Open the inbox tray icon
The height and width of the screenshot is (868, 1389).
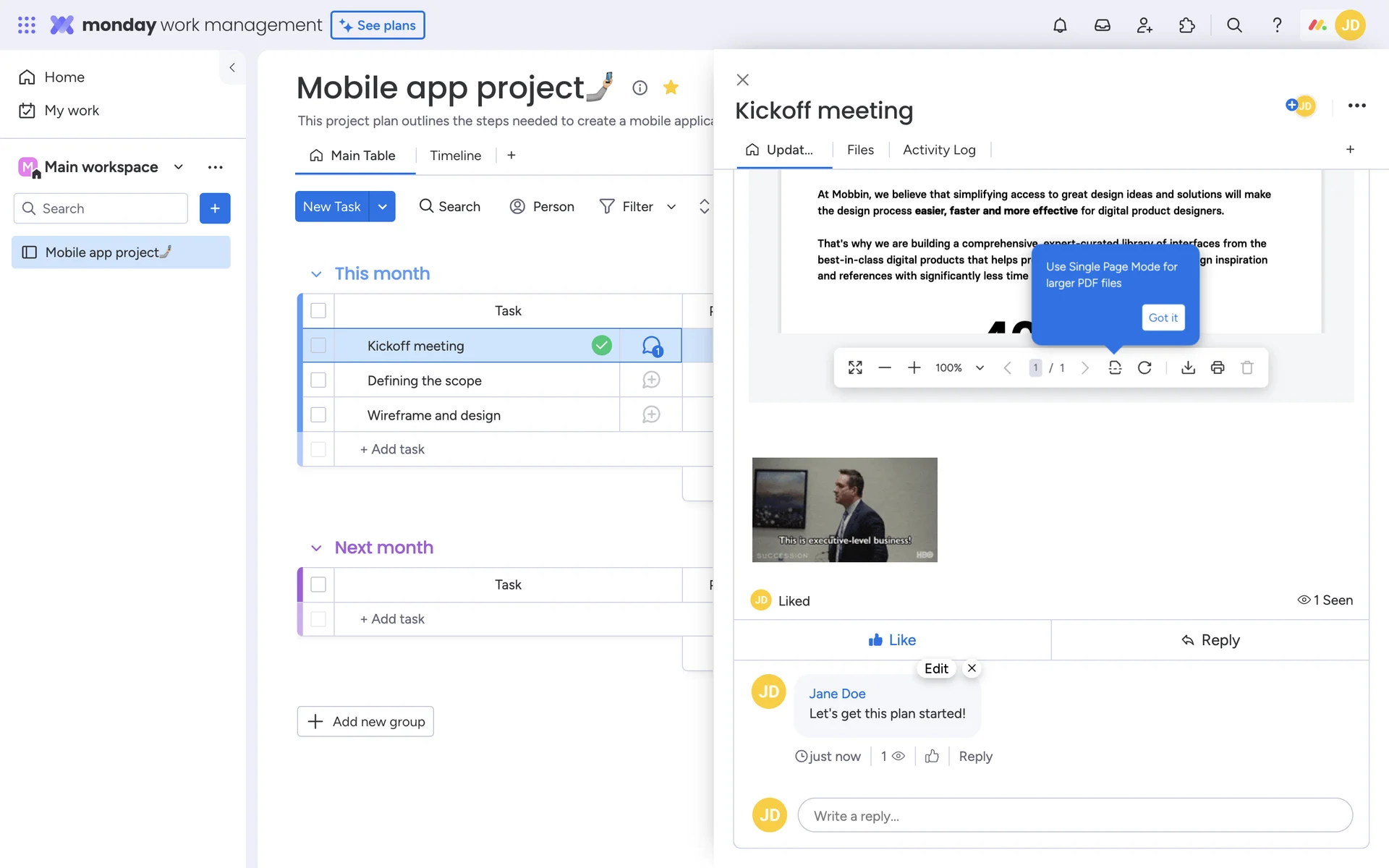[1102, 25]
